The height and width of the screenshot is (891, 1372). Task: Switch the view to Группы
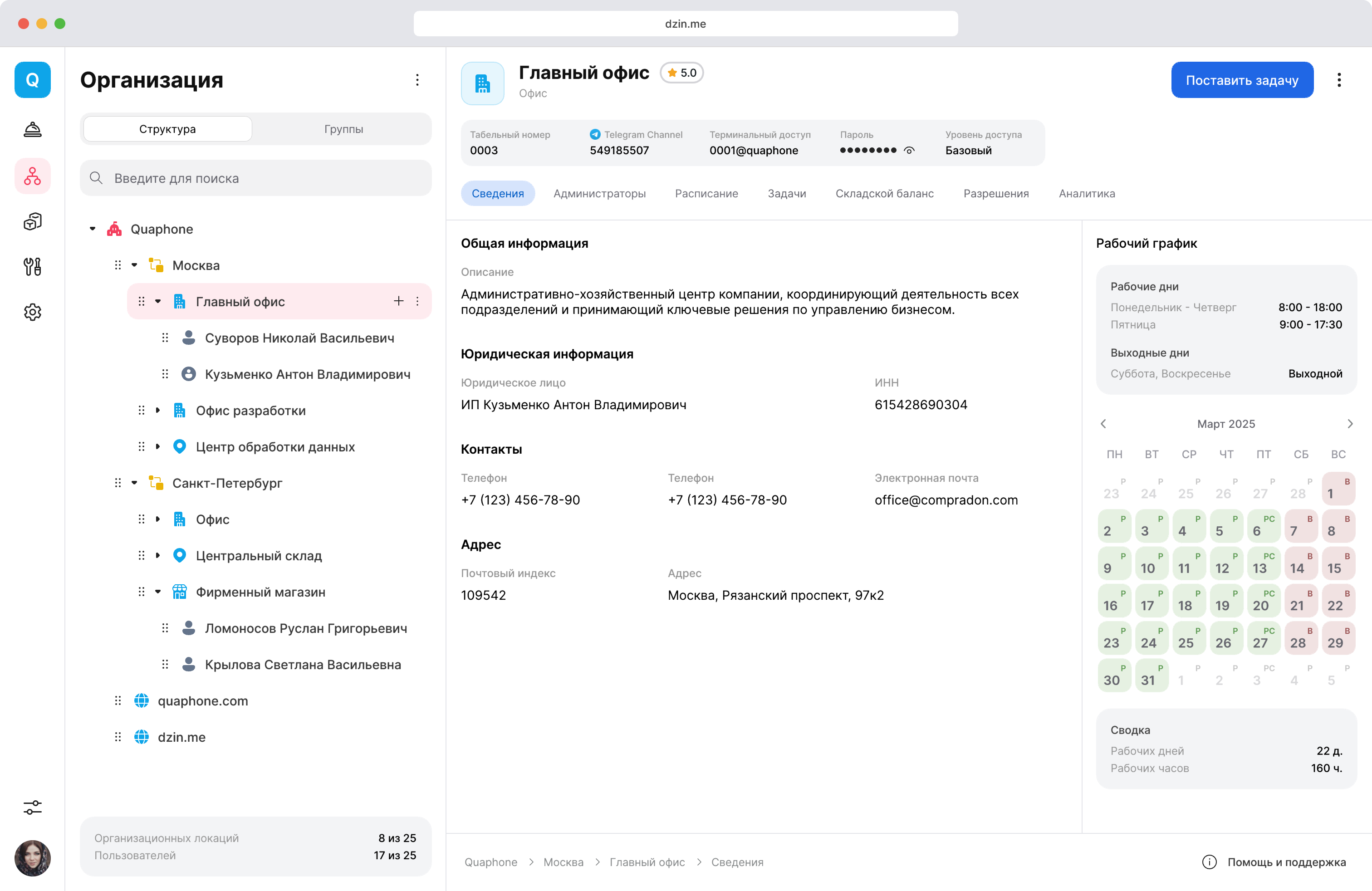coord(343,129)
